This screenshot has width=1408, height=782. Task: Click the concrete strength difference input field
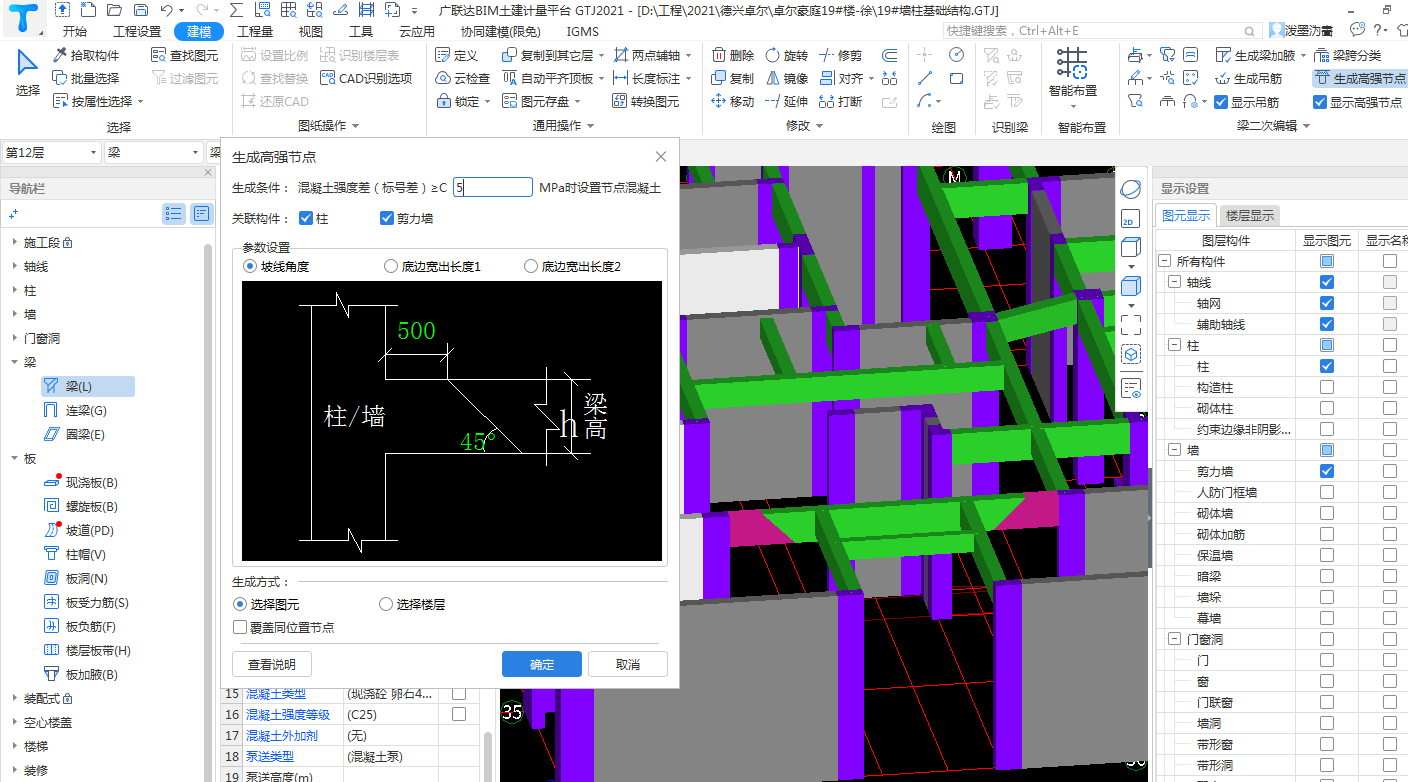(492, 187)
